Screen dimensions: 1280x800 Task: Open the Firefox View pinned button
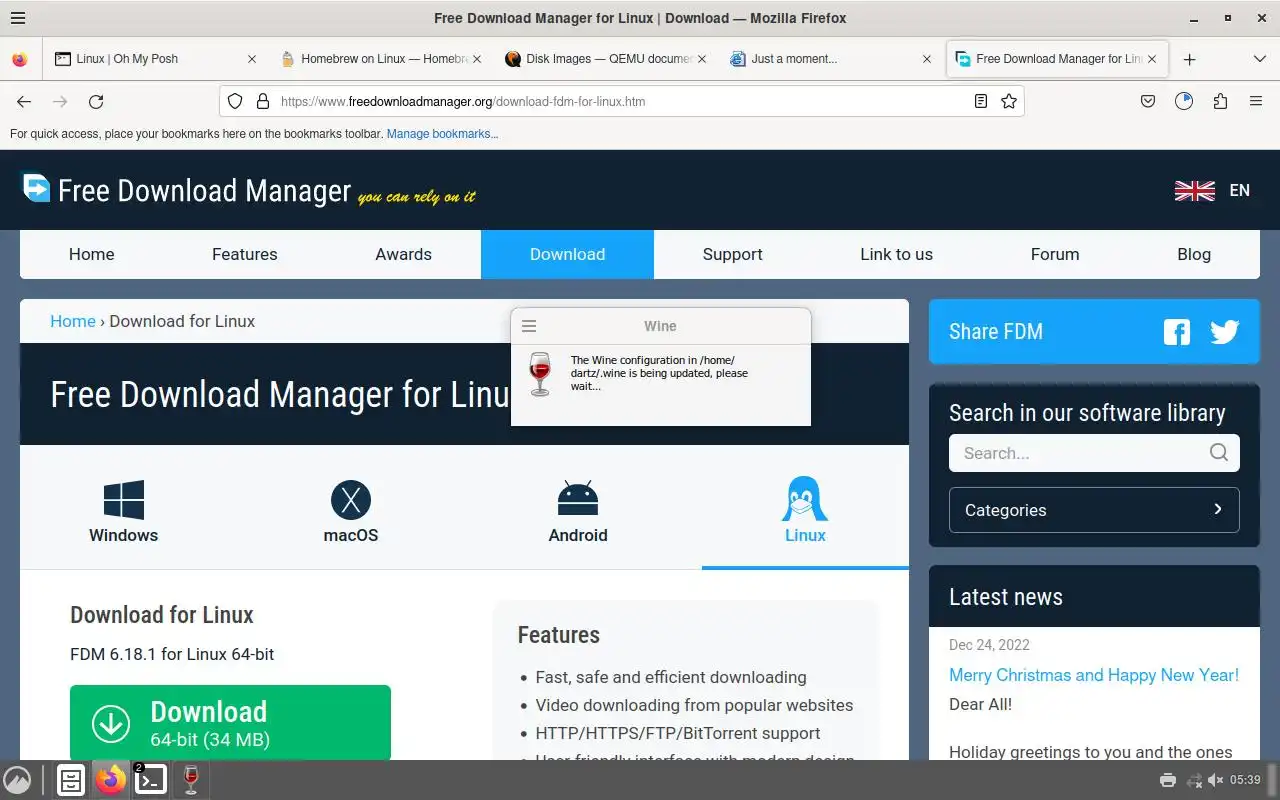click(19, 59)
